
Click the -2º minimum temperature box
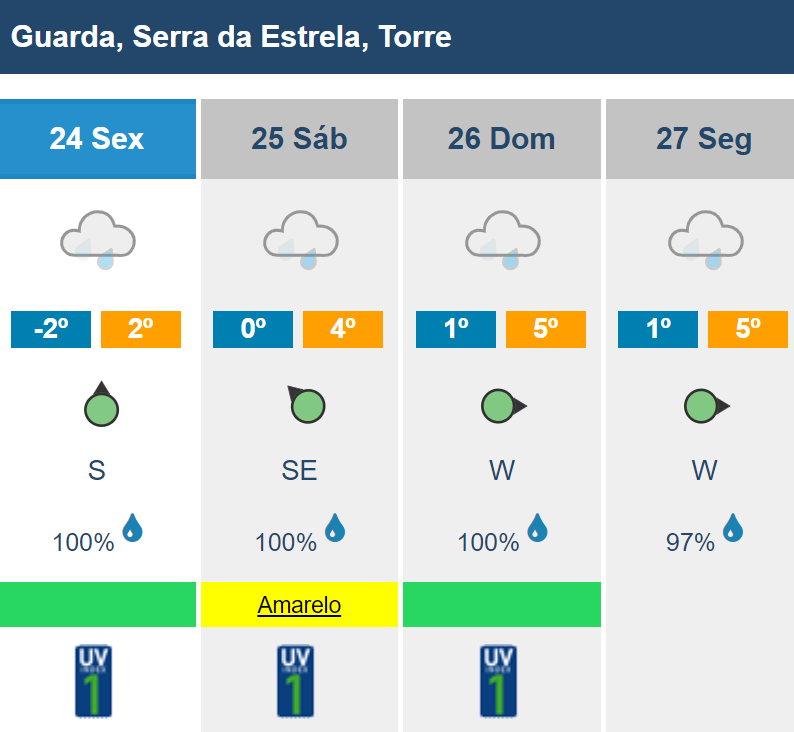tap(51, 330)
